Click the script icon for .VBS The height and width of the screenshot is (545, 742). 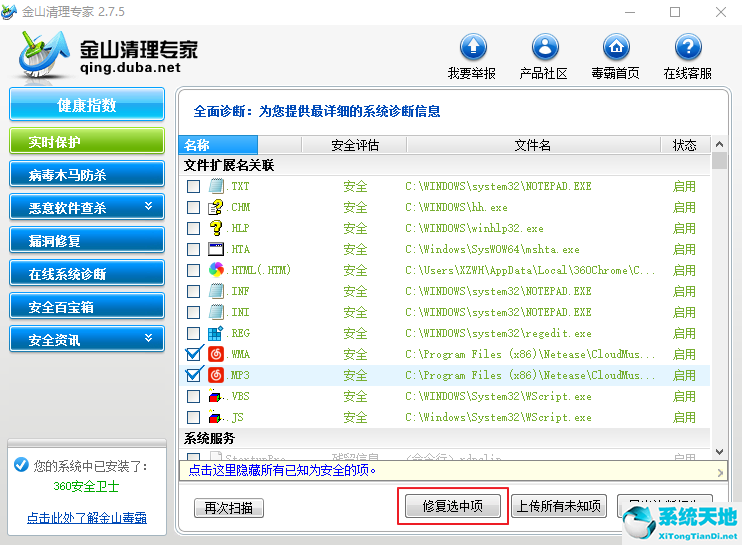click(x=216, y=396)
